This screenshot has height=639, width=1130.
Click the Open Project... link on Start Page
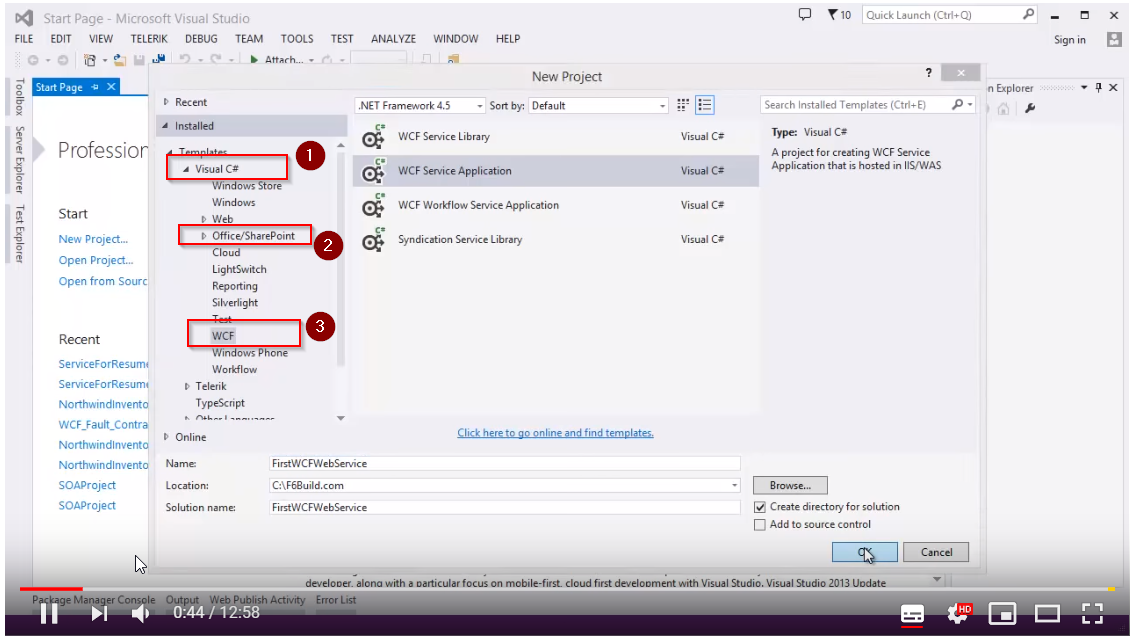click(96, 260)
